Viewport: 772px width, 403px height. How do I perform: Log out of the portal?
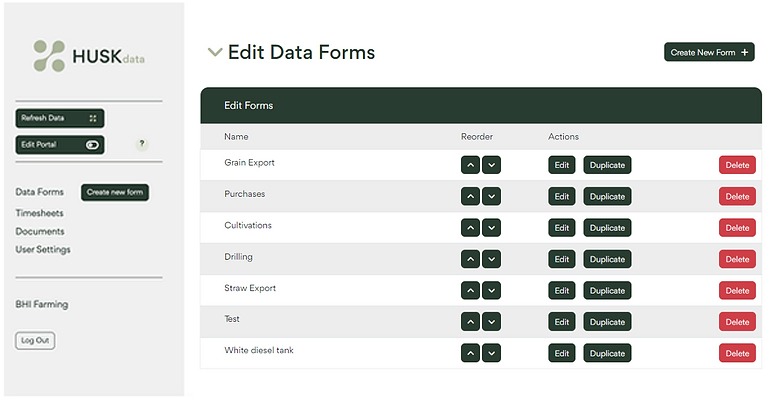coord(35,341)
